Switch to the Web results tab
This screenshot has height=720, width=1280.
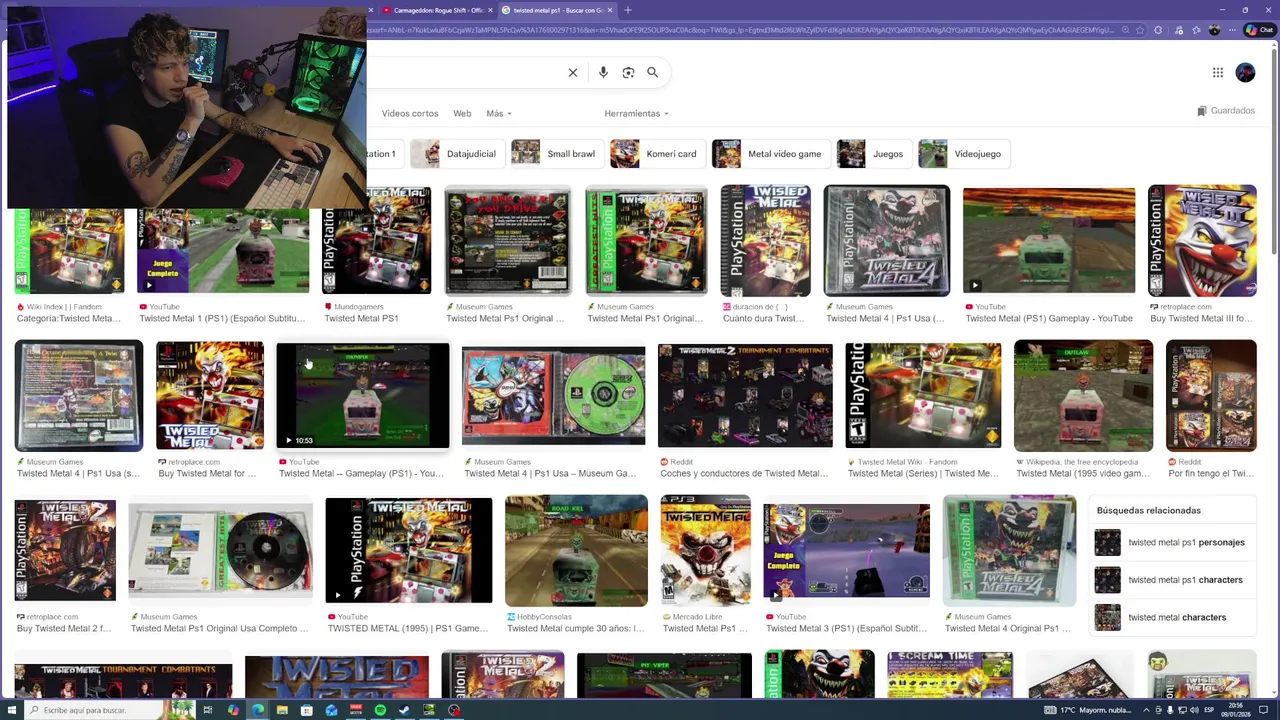462,114
